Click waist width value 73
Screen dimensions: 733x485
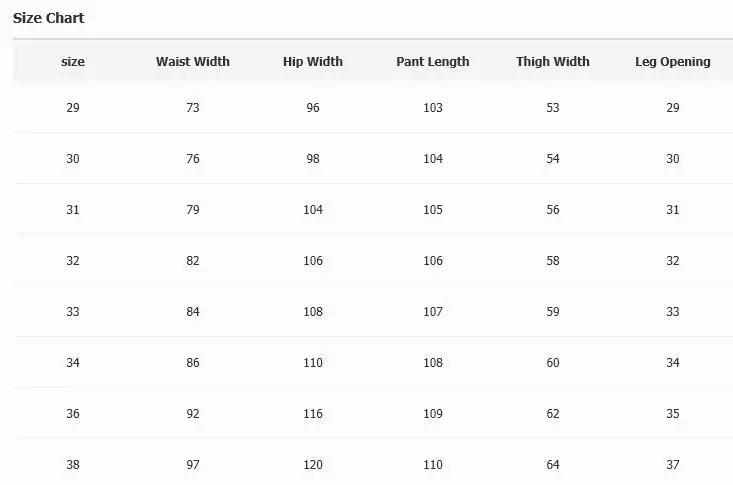tap(193, 108)
